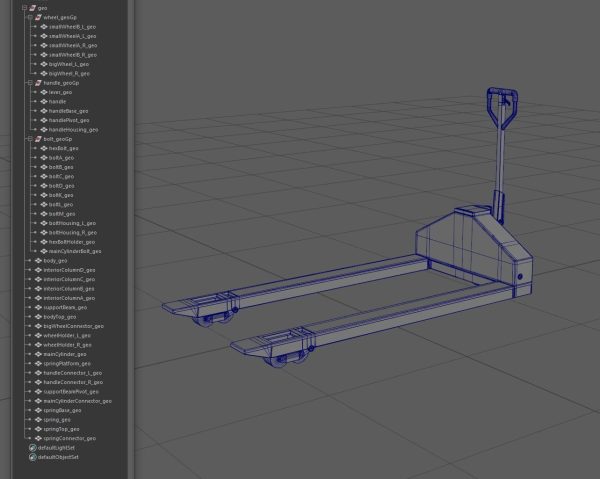This screenshot has height=479, width=600.
Task: Click the mesh icon of smallWheelB_L_geo
Action: click(44, 27)
